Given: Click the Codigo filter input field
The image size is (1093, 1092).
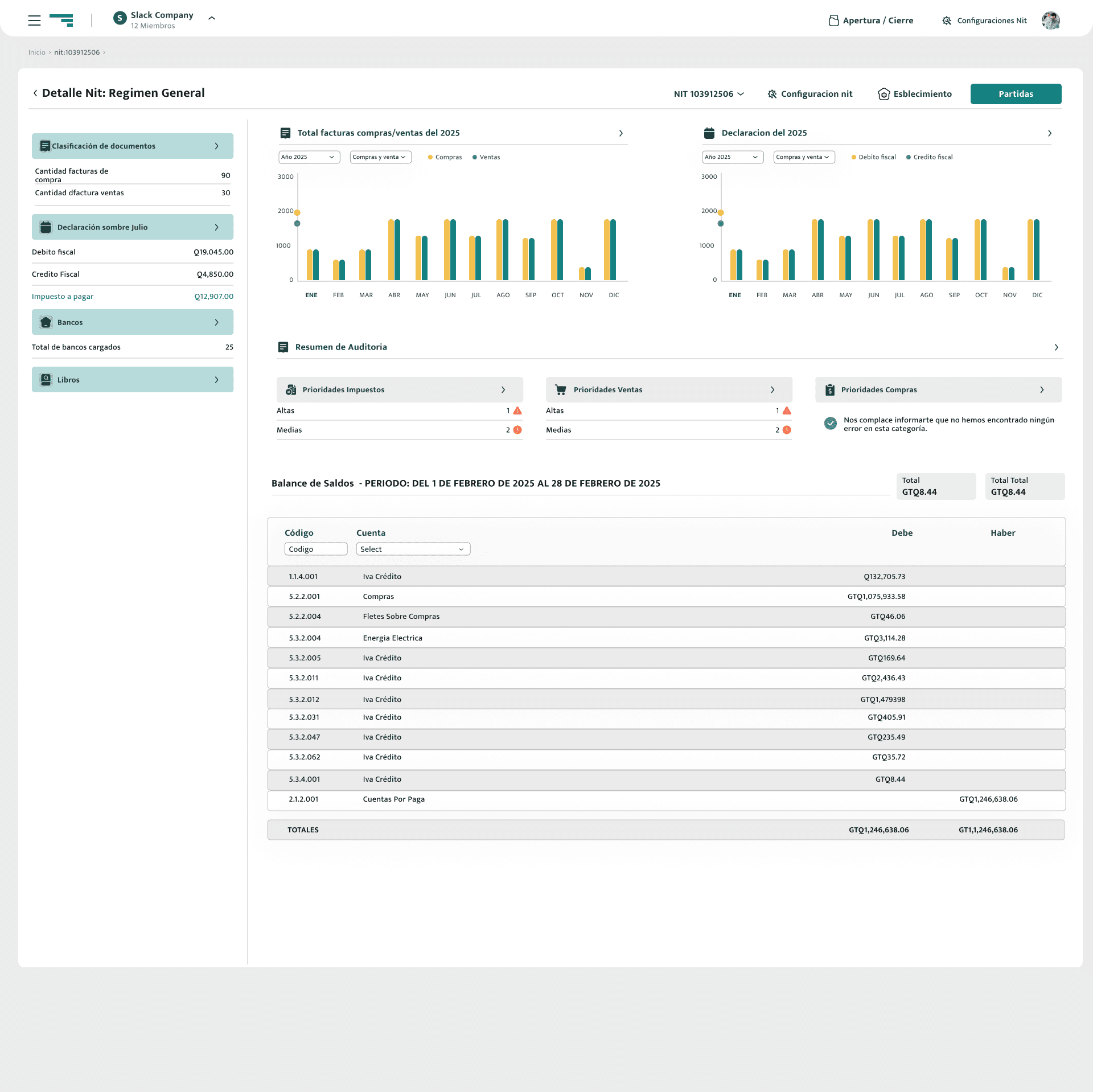Looking at the screenshot, I should [x=315, y=549].
